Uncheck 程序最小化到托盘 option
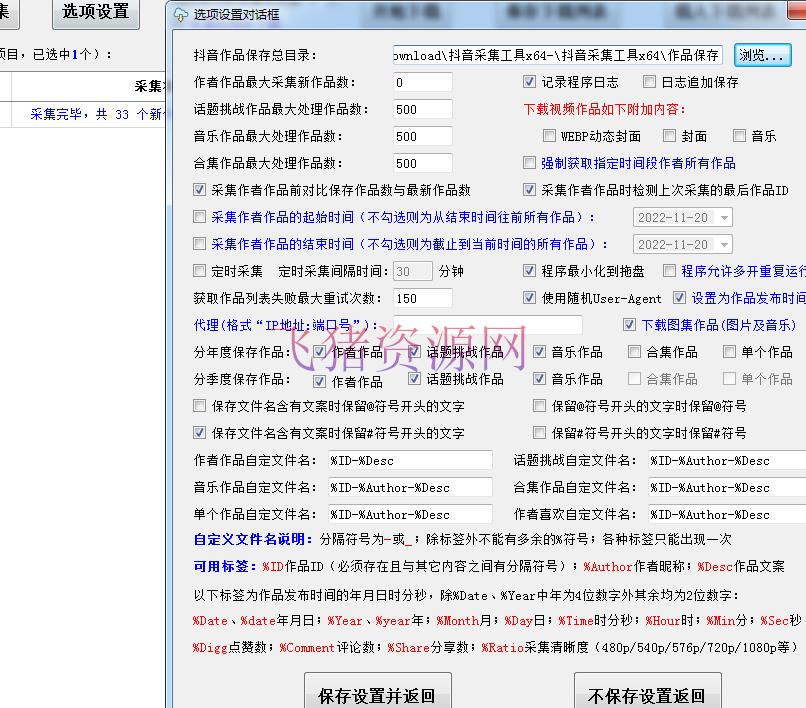This screenshot has height=708, width=806. (531, 270)
